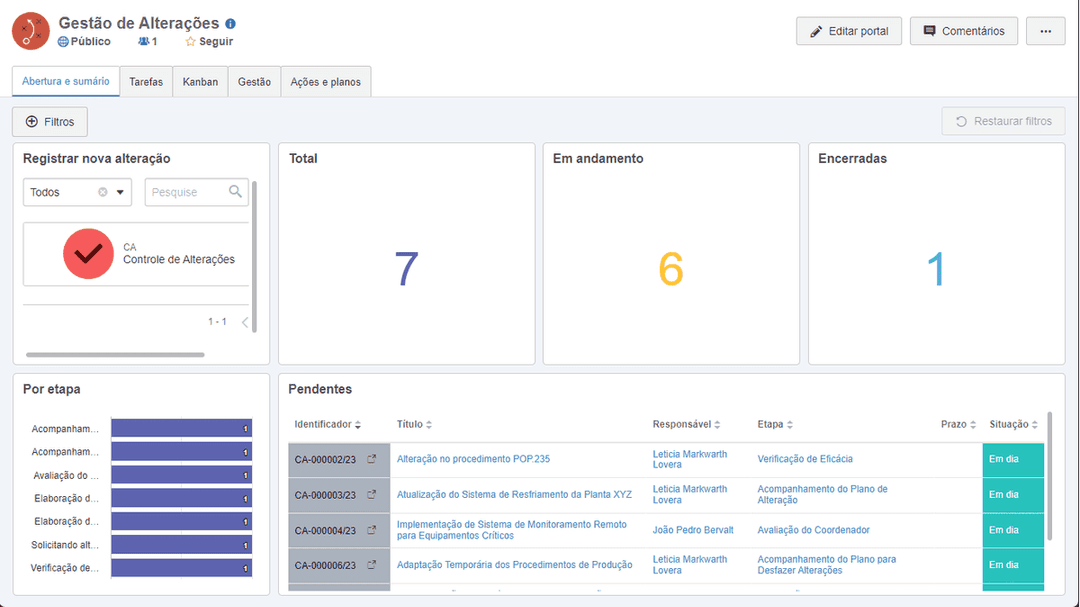Viewport: 1080px width, 607px height.
Task: Click the Avaliação do bar in chart
Action: [x=182, y=475]
